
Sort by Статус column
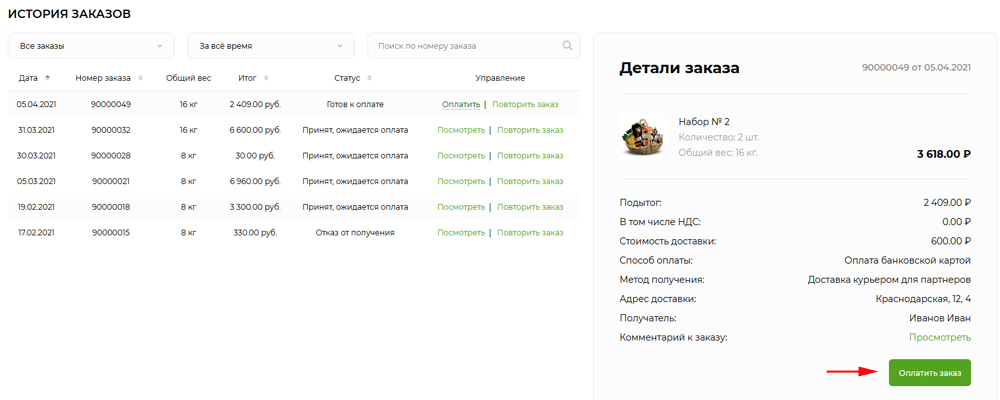(369, 78)
